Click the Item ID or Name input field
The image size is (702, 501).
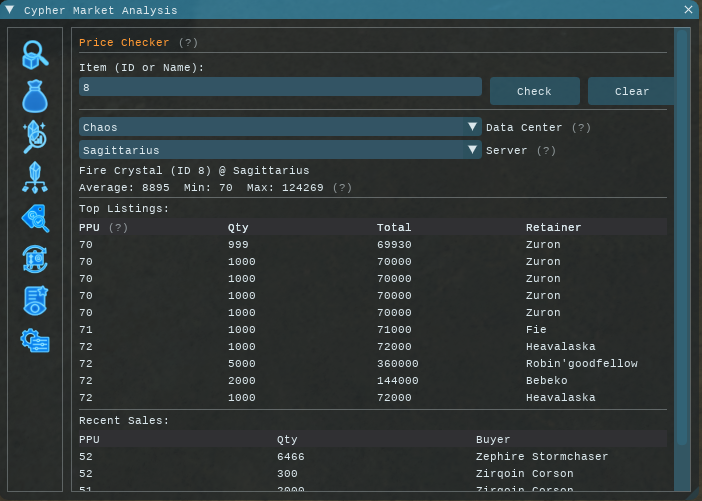coord(280,88)
